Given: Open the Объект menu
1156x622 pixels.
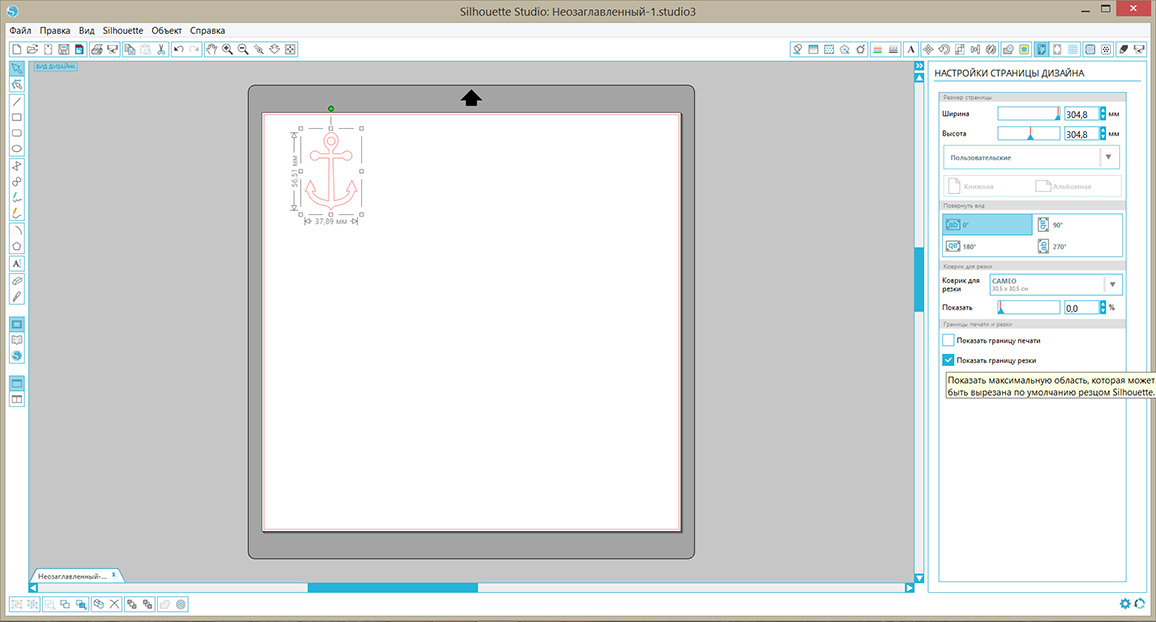Looking at the screenshot, I should coord(166,31).
